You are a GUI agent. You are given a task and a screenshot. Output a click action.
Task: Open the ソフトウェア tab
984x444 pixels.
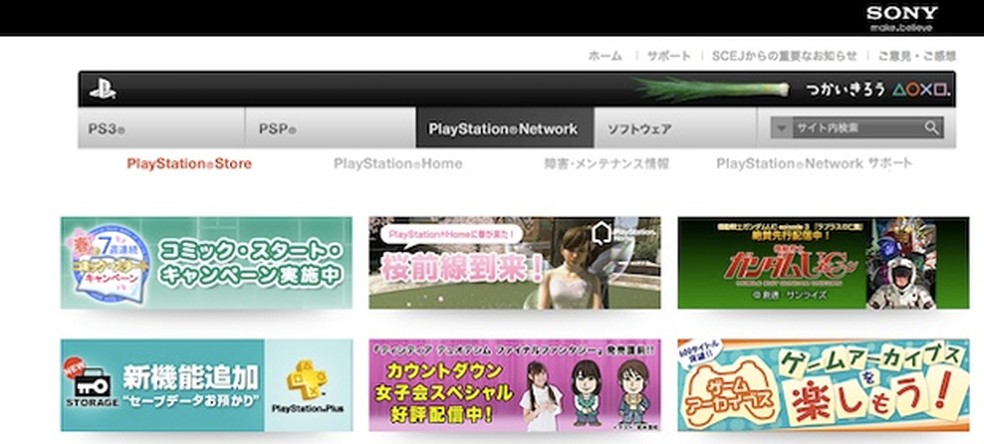(x=675, y=128)
